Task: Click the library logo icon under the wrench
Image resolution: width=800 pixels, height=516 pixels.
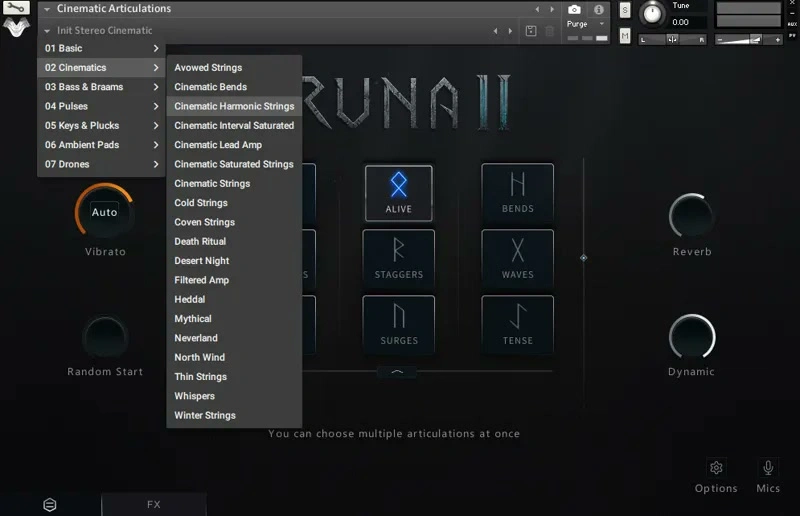Action: (x=16, y=28)
